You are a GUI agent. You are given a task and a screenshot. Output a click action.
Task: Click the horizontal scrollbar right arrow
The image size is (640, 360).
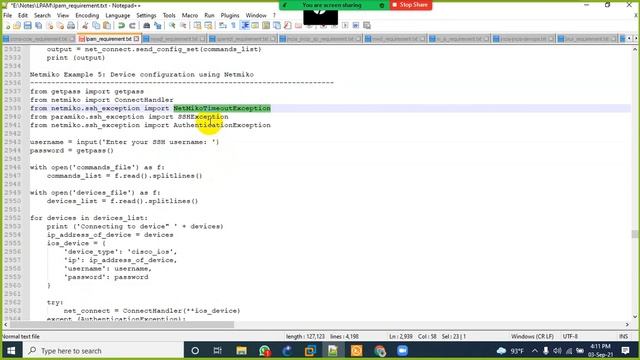tap(627, 324)
